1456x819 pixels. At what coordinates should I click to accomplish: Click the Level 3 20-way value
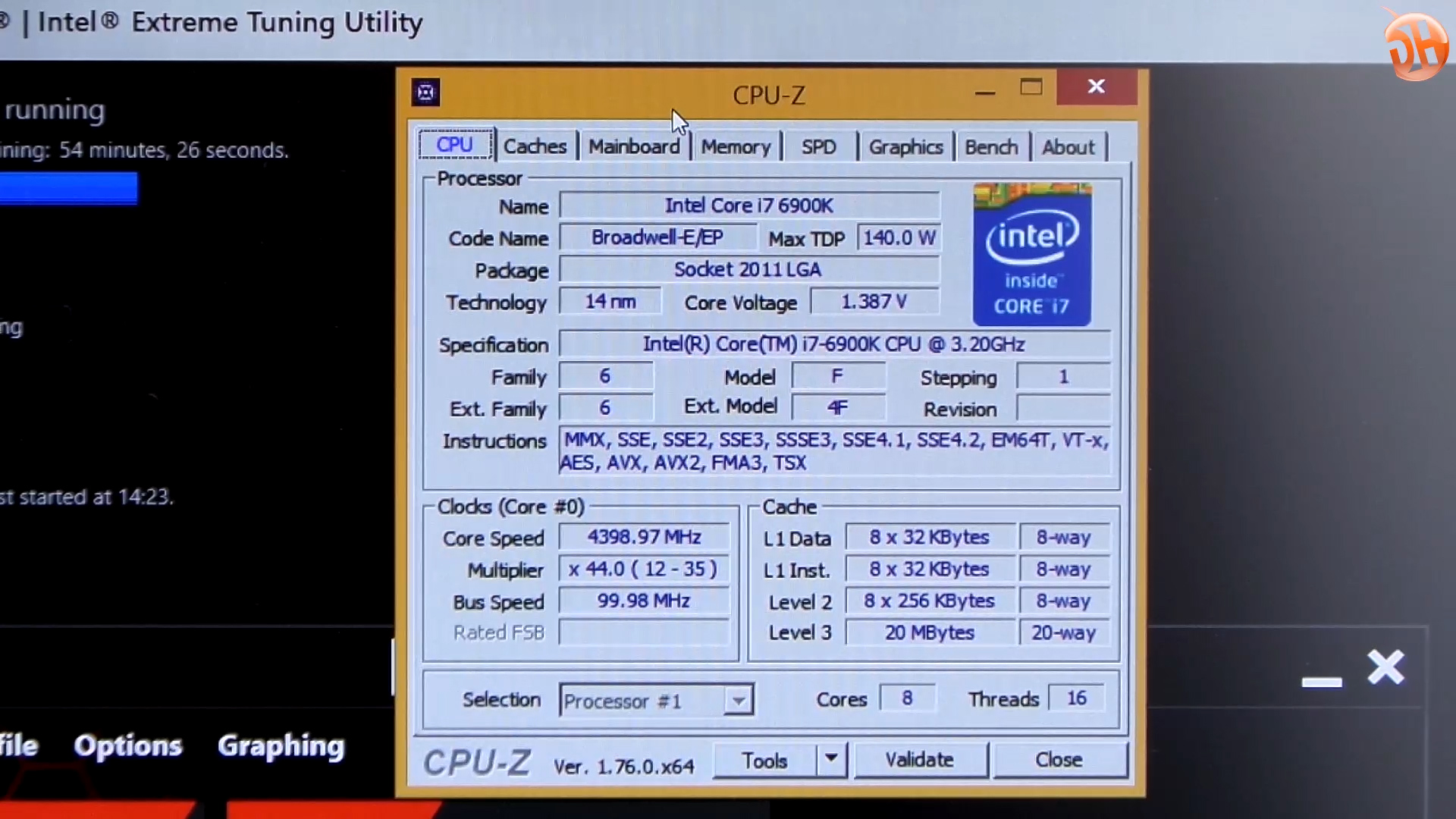click(1064, 632)
